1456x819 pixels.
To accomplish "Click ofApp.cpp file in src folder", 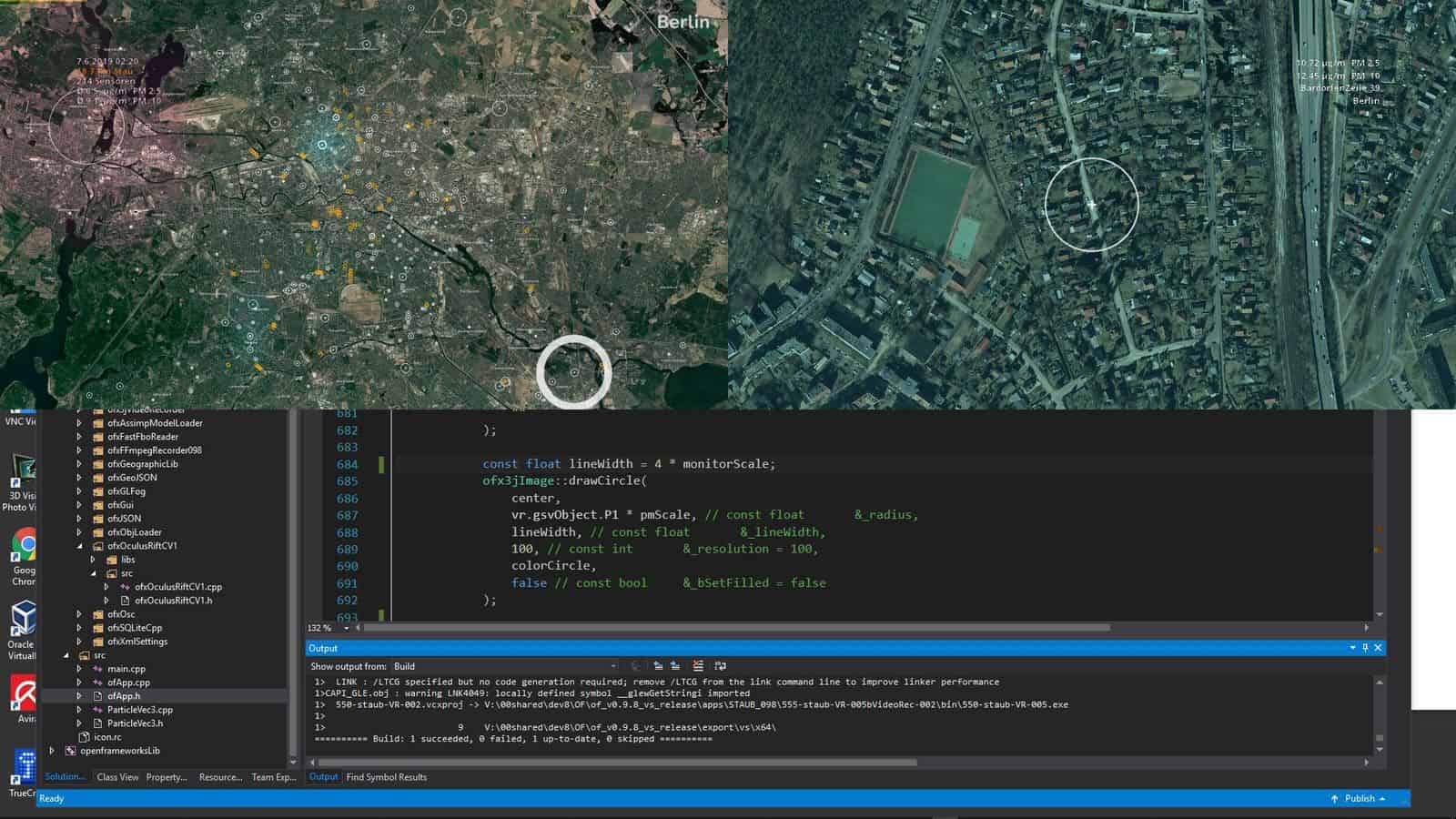I will [128, 682].
